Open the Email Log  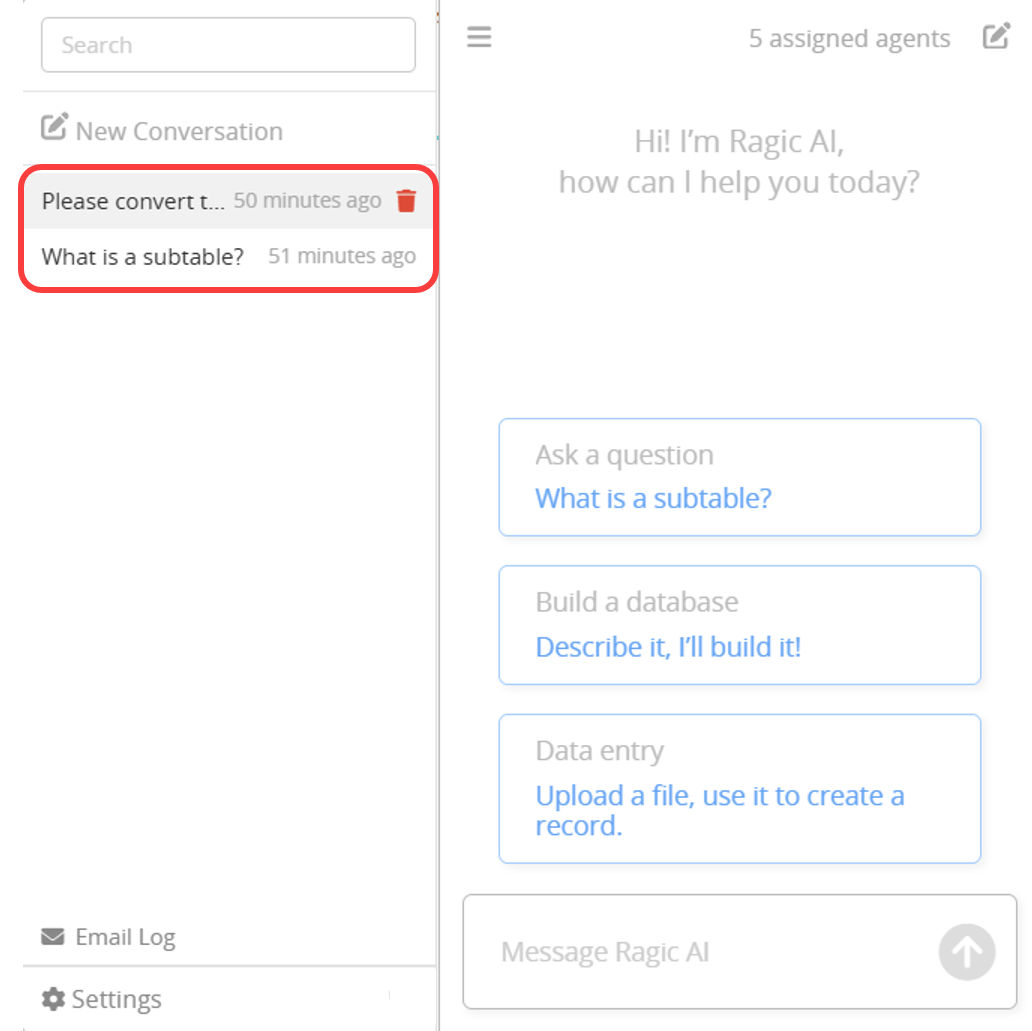point(125,937)
